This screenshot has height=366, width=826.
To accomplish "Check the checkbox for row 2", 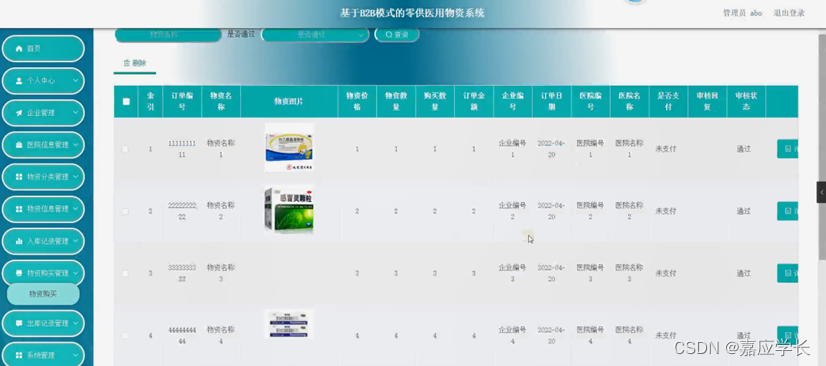I will (x=125, y=211).
